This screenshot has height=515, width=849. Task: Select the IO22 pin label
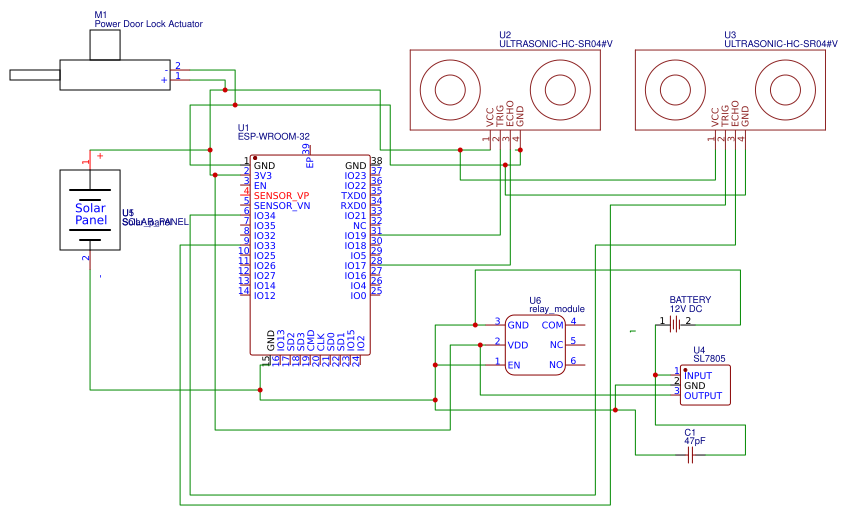(355, 186)
